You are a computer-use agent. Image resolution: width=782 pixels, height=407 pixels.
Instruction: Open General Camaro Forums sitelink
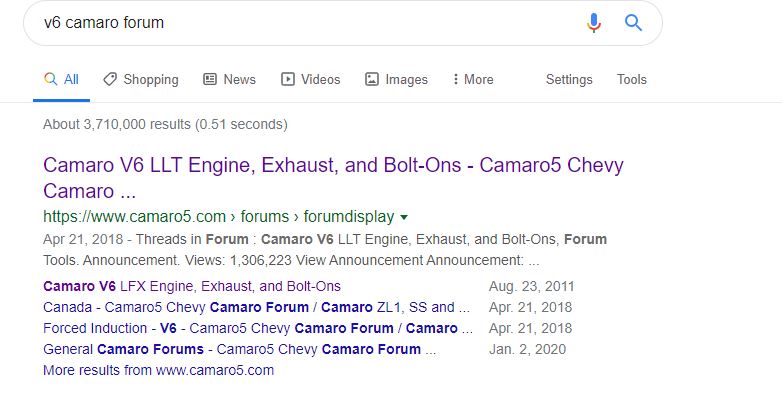pos(240,349)
